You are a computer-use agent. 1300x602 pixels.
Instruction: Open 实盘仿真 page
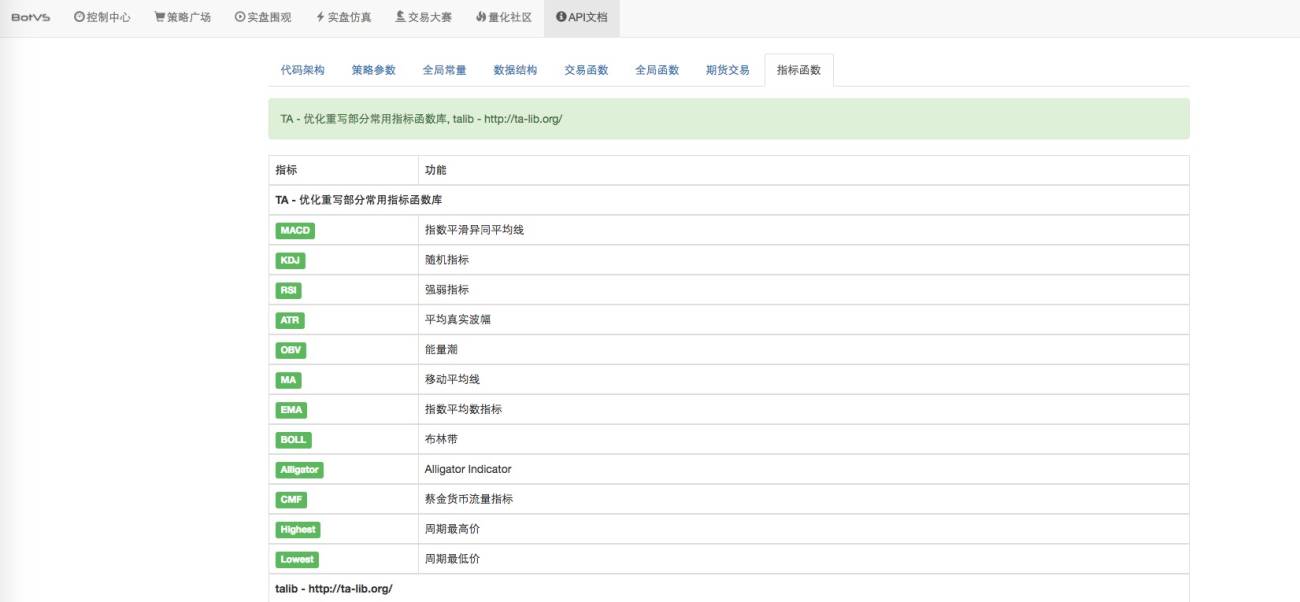coord(343,18)
